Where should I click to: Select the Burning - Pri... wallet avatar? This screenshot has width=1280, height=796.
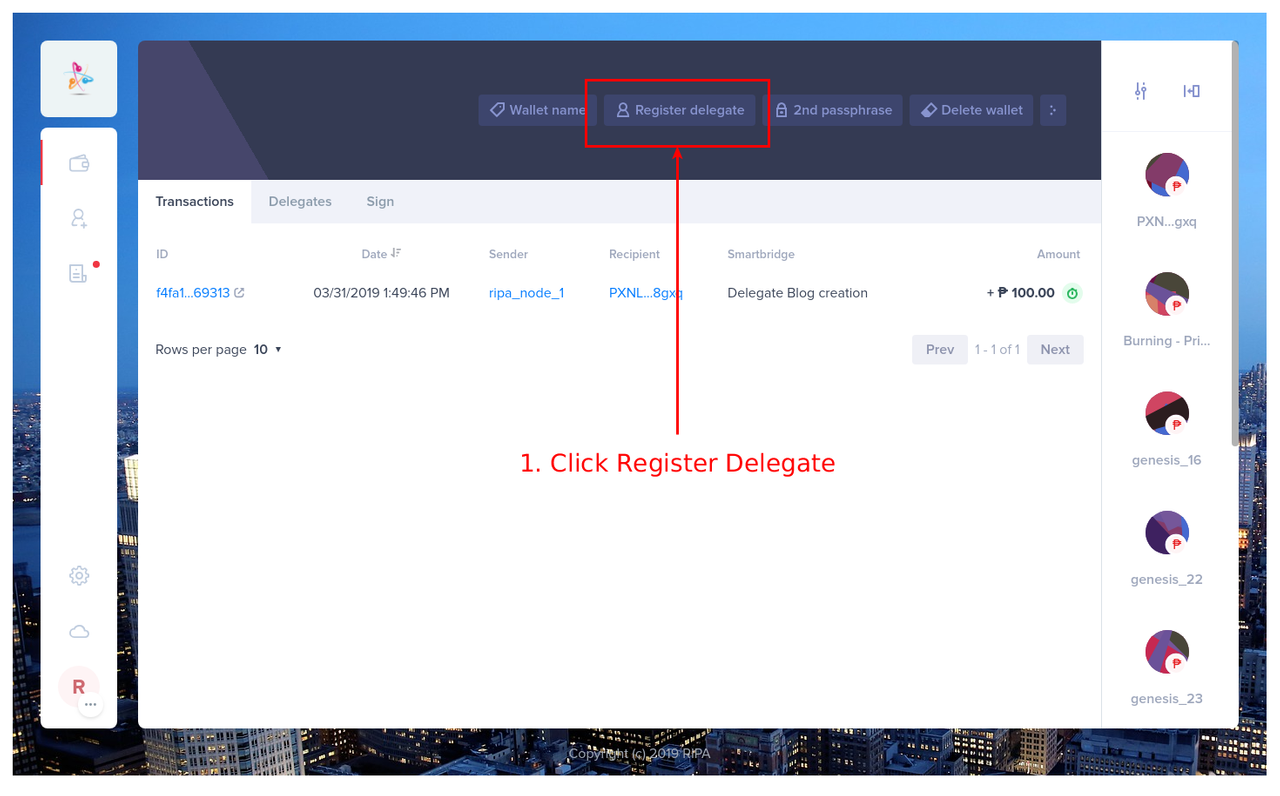point(1167,294)
